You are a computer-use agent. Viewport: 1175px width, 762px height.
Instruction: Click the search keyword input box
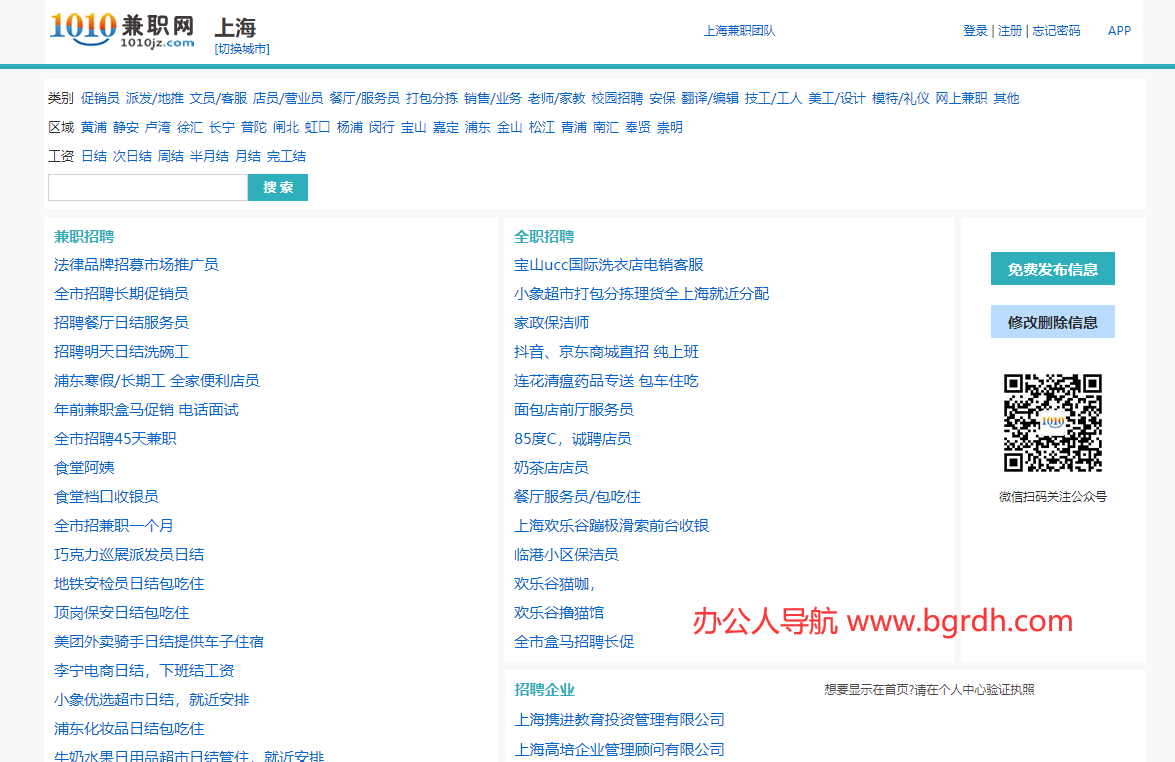147,188
